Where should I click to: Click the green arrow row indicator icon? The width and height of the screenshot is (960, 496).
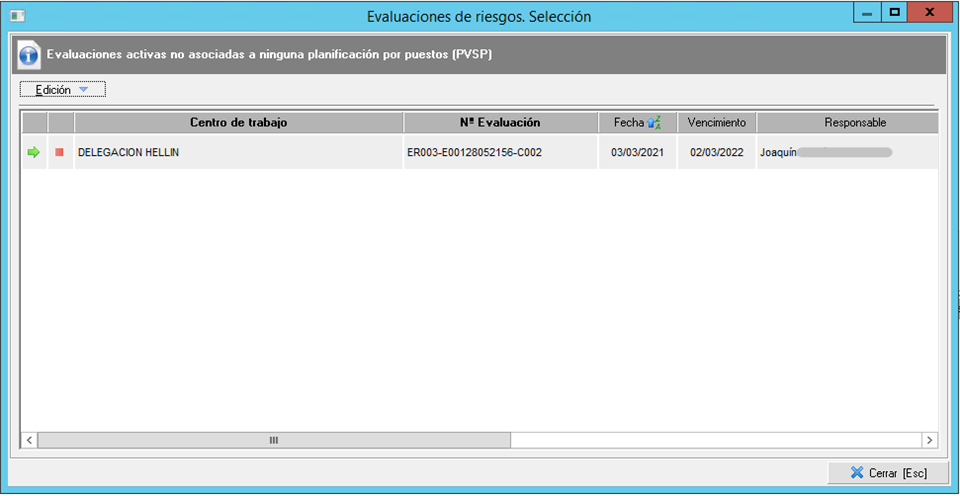click(34, 152)
